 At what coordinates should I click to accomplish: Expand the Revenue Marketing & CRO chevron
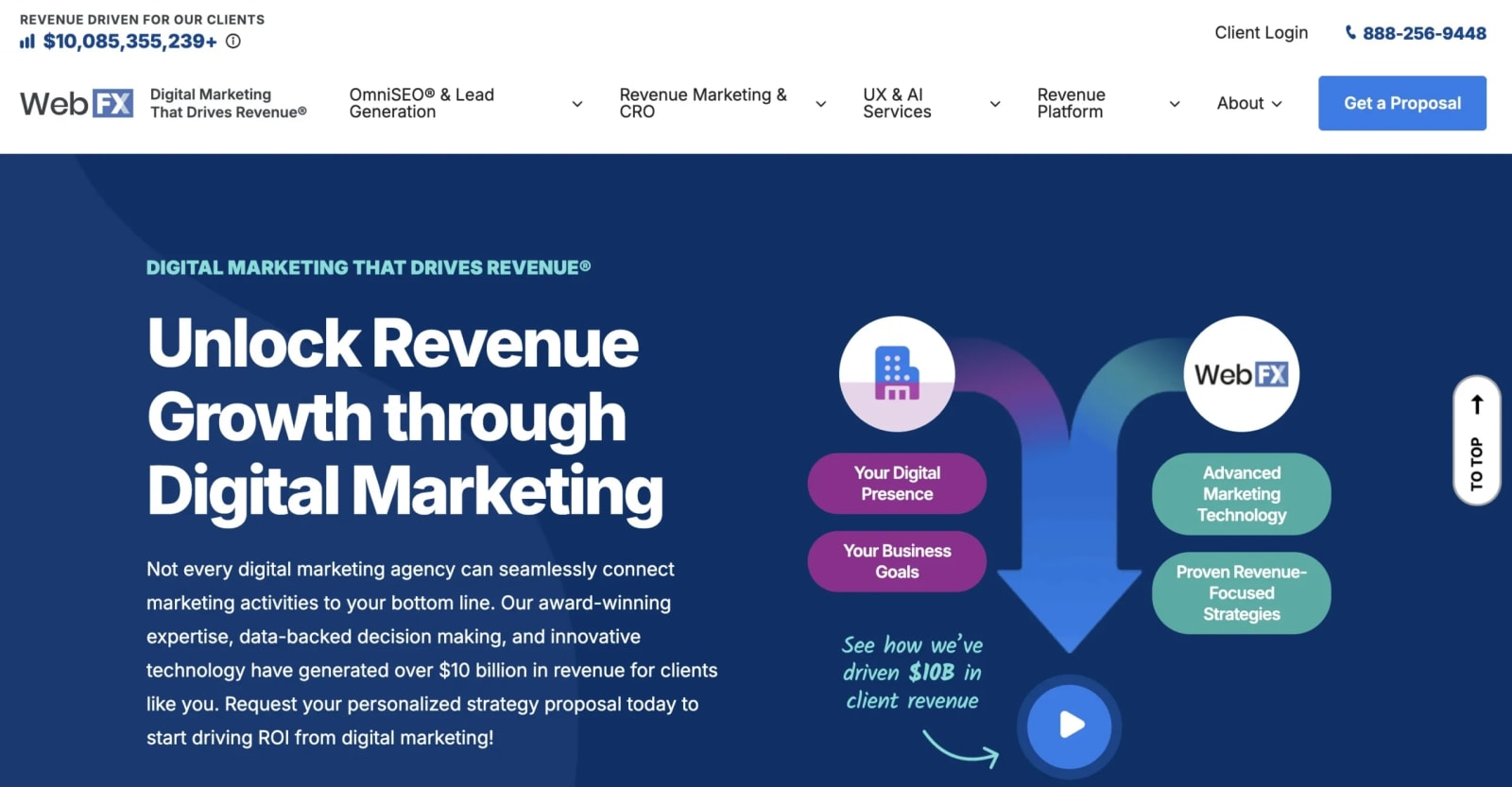coord(821,103)
